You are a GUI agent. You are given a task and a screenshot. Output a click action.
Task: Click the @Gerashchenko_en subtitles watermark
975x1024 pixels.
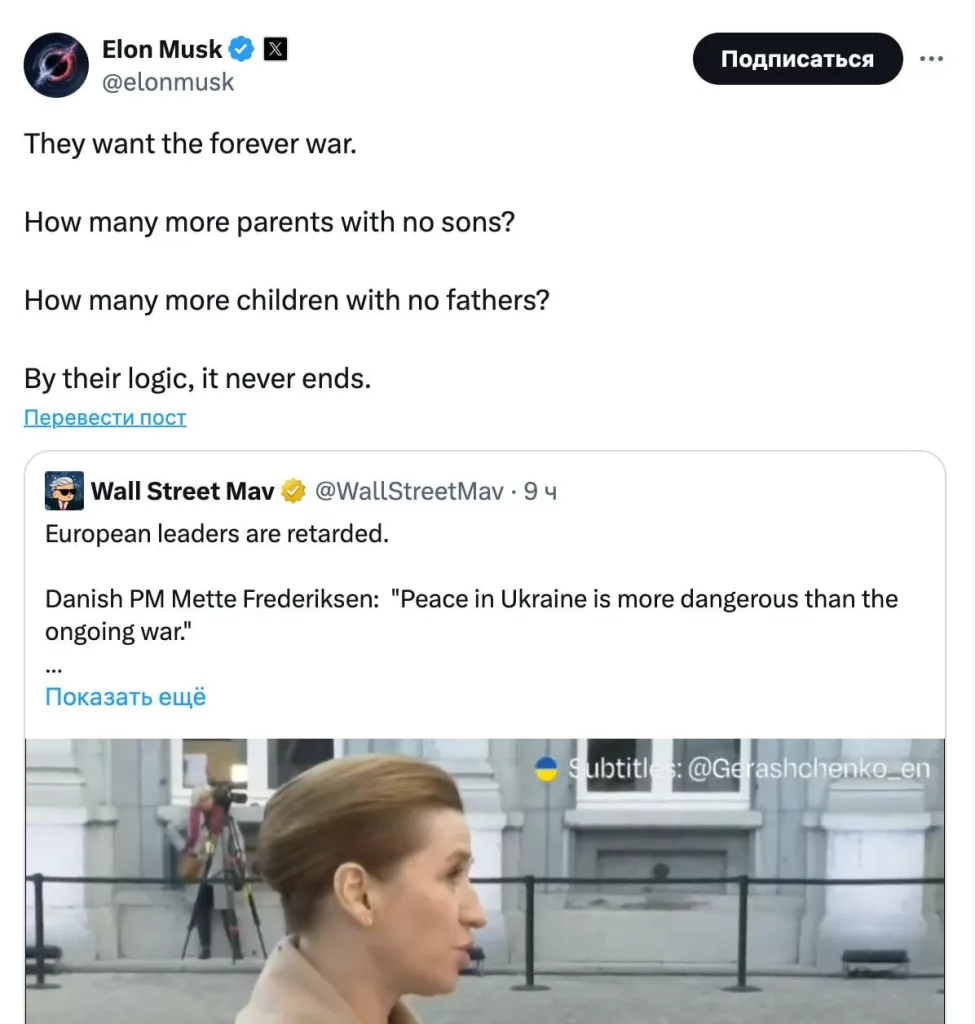point(748,769)
